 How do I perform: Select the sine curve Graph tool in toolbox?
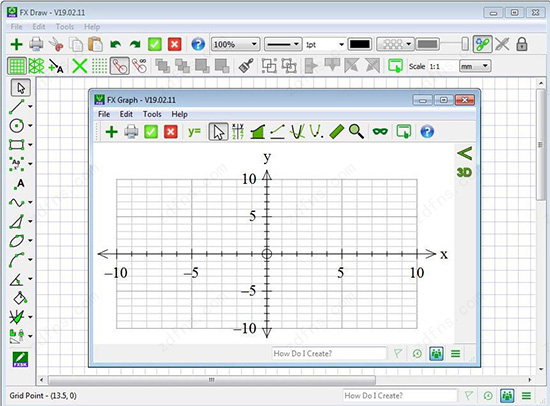click(16, 202)
